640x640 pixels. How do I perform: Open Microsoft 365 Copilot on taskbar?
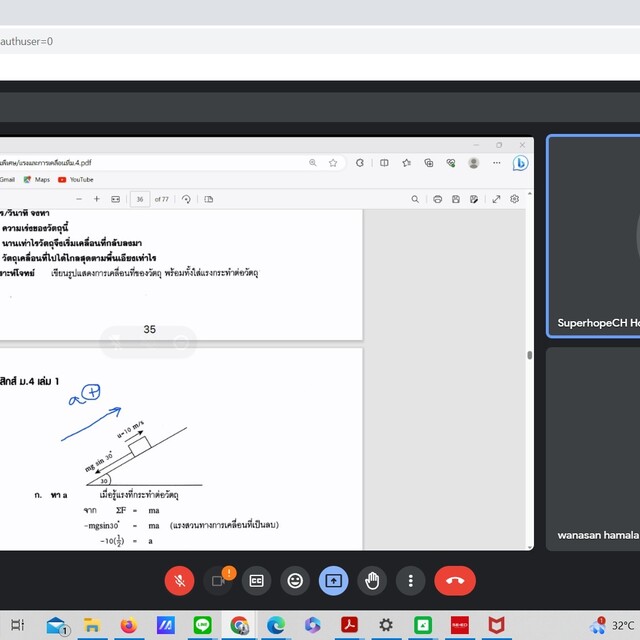tap(313, 625)
